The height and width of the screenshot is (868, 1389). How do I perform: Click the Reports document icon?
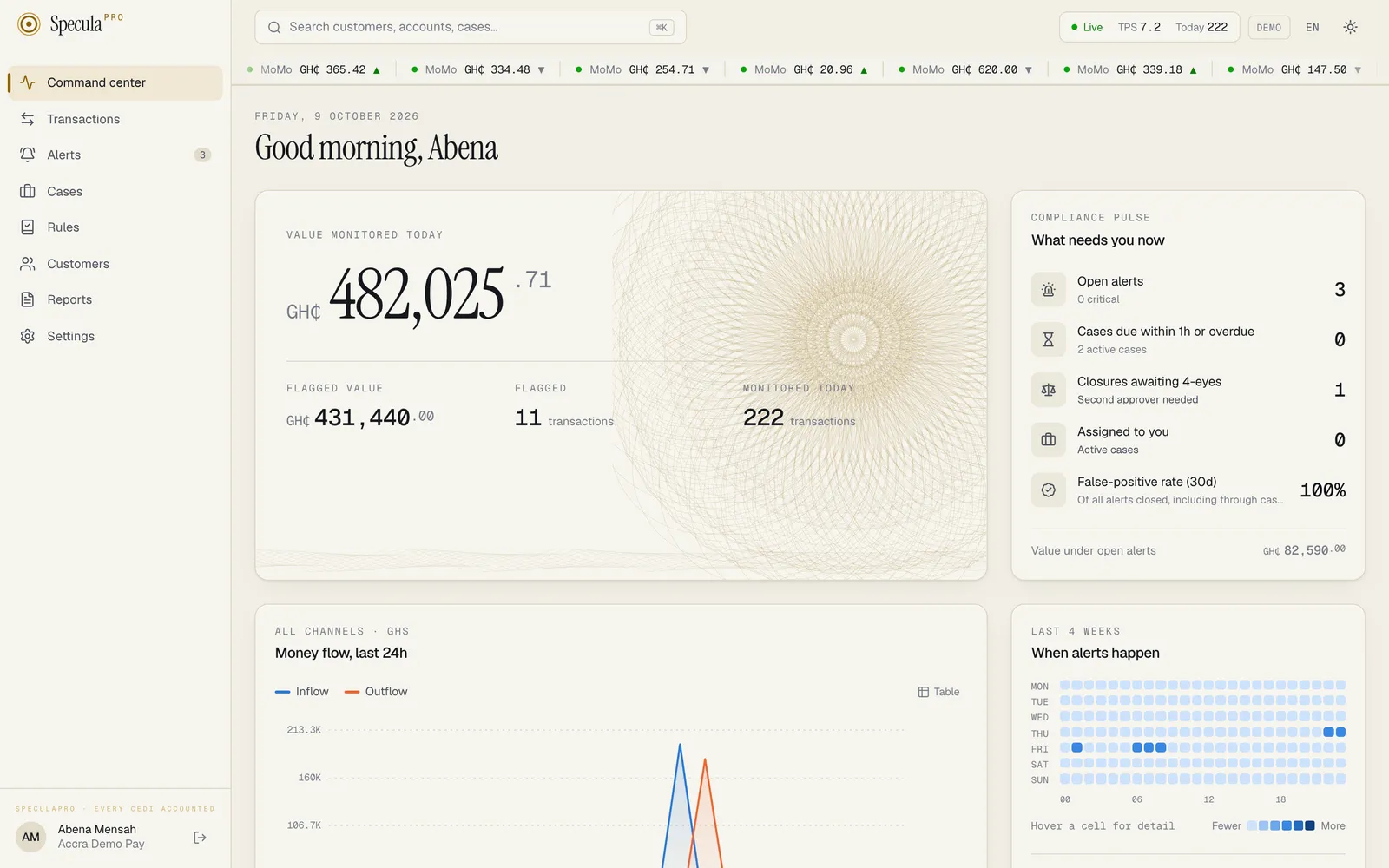tap(28, 299)
